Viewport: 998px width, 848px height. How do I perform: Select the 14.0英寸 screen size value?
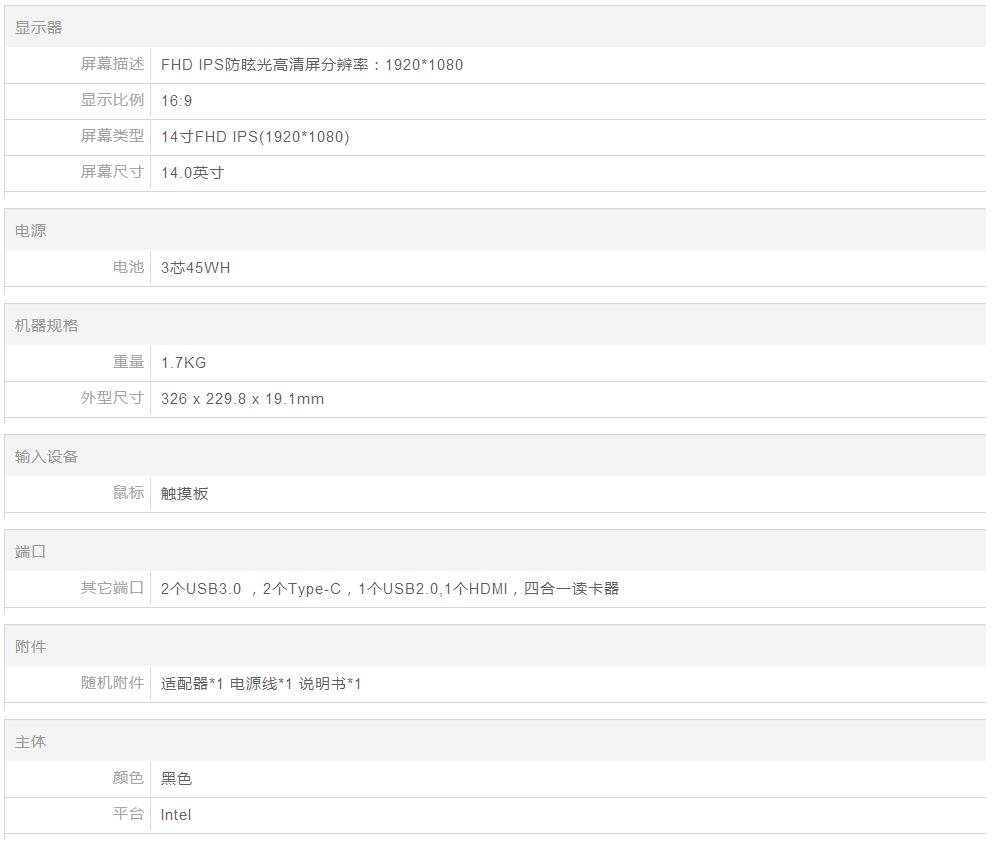pos(192,173)
